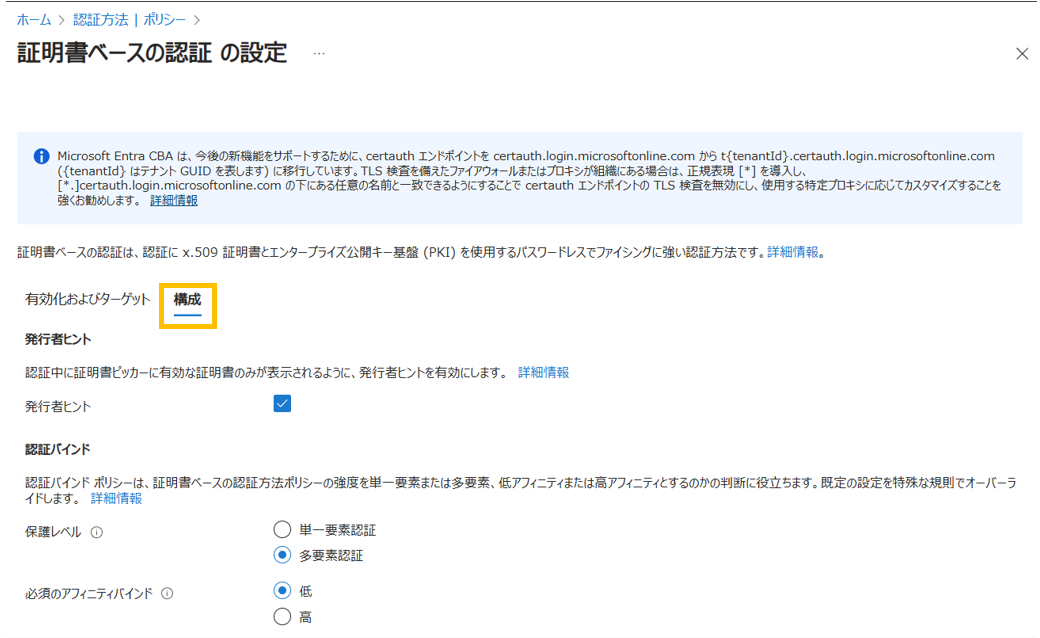Select 単一要素認証 radio button
The width and height of the screenshot is (1040, 638).
pyautogui.click(x=282, y=529)
